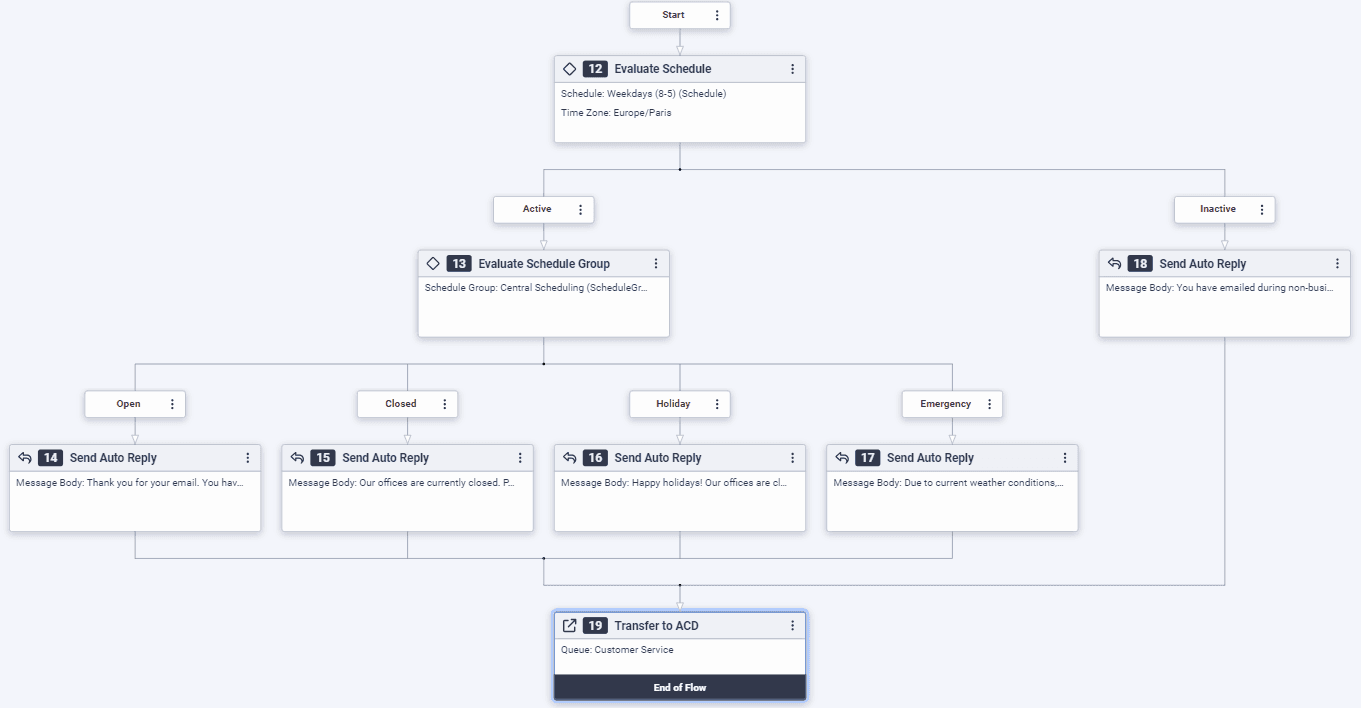Click the diamond icon on Evaluate Schedule Group
This screenshot has width=1361, height=708.
433,263
